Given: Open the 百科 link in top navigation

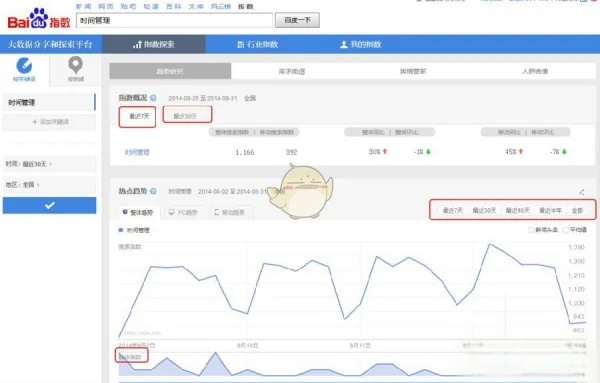Looking at the screenshot, I should click(173, 7).
